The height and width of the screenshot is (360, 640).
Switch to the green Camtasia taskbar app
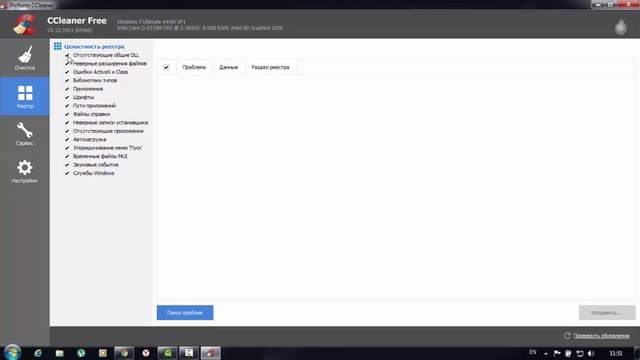point(167,353)
